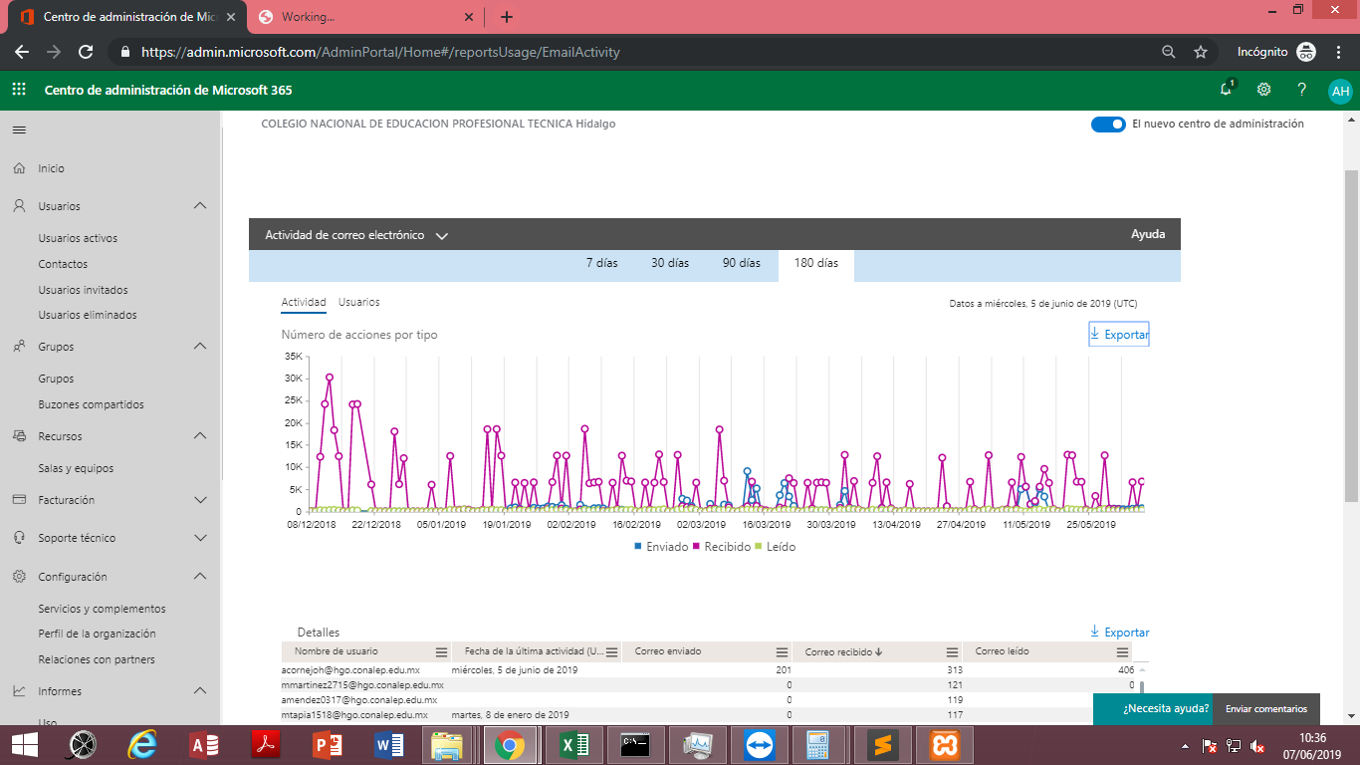Switch to the Working... browser tab
1360x765 pixels.
pyautogui.click(x=365, y=17)
